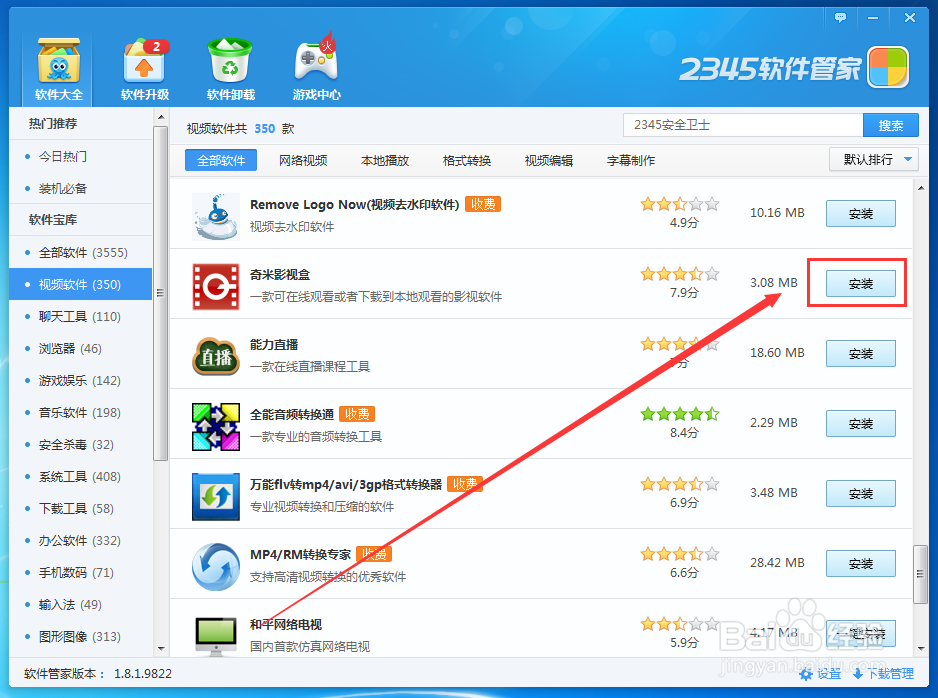938x698 pixels.
Task: Select 系统工具 (408) category
Action: tap(81, 476)
